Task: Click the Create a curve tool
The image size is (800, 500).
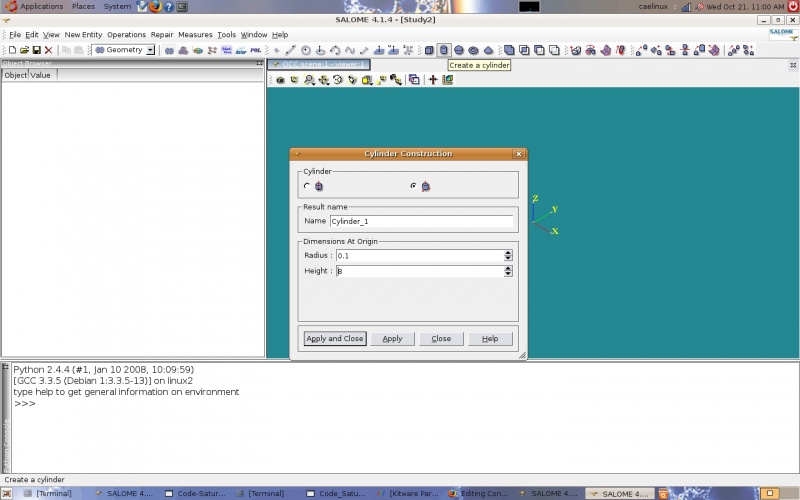Action: click(x=349, y=50)
